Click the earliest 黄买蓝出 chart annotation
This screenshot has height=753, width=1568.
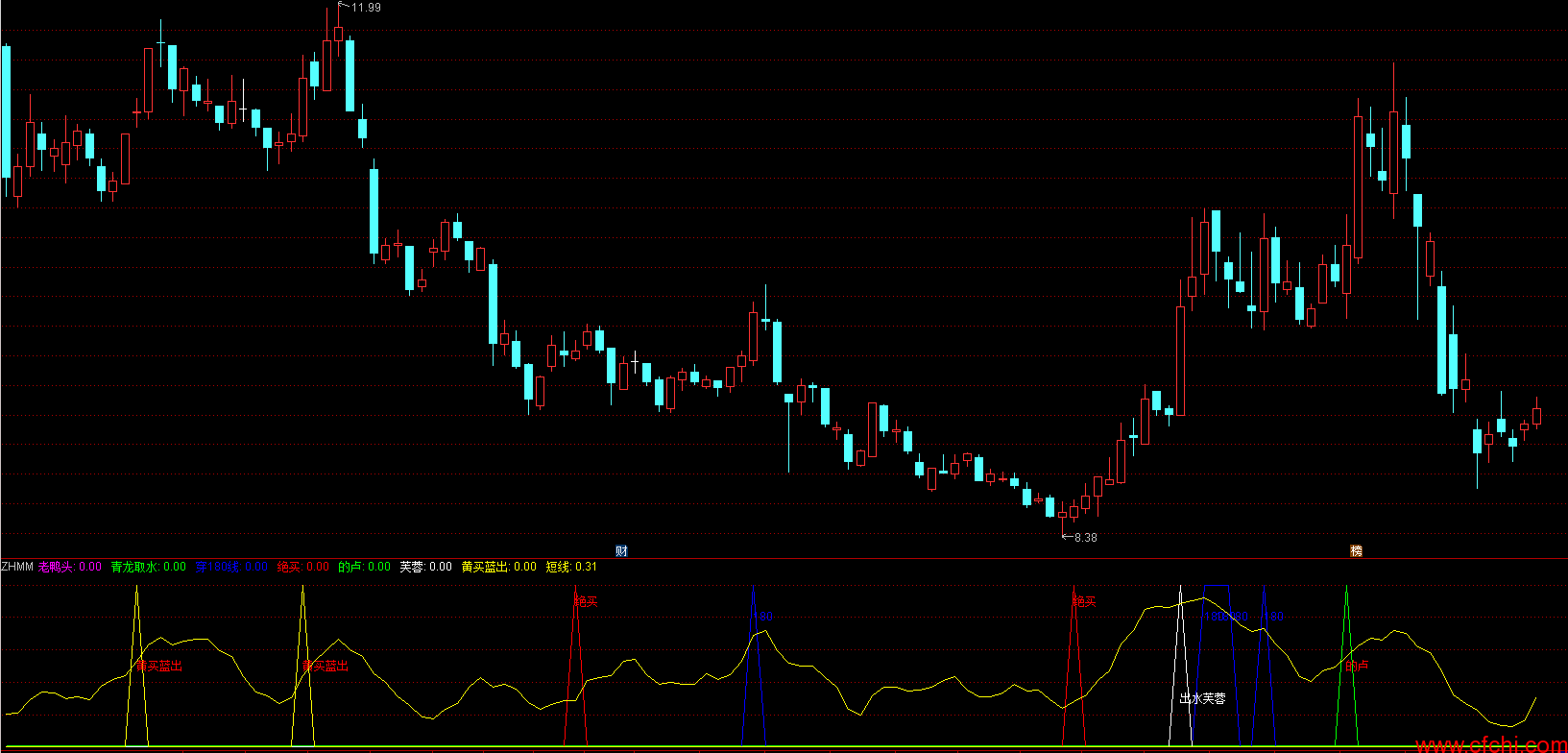(x=158, y=666)
